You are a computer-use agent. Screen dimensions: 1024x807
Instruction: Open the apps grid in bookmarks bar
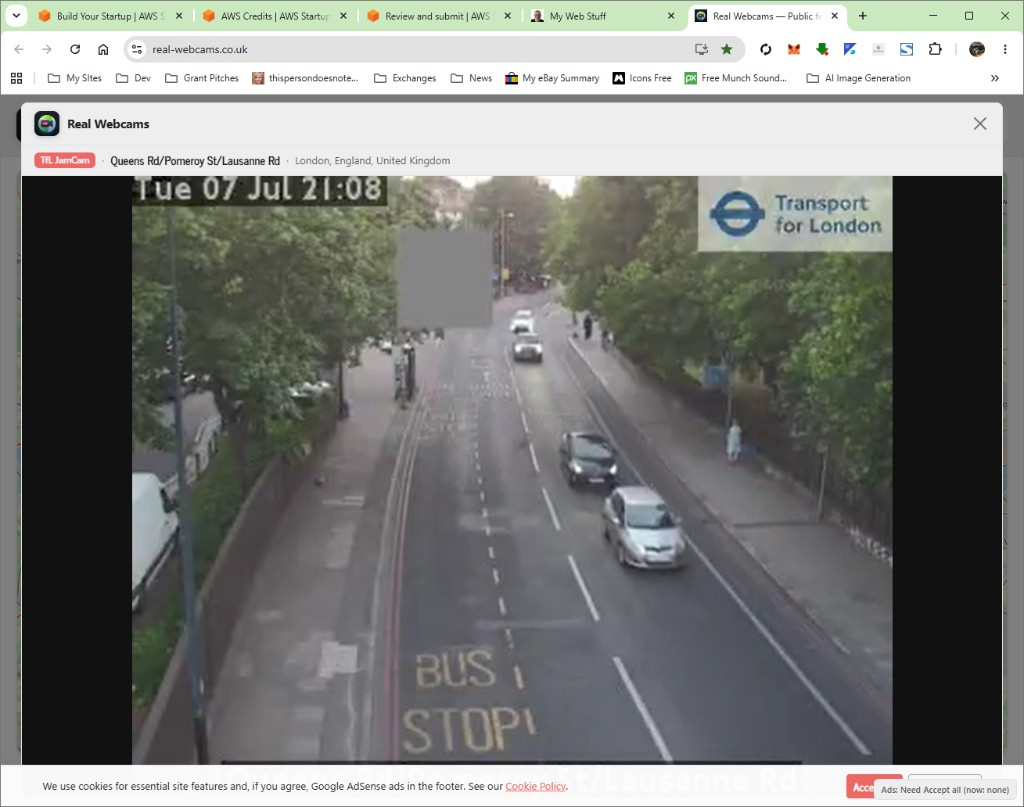tap(16, 78)
